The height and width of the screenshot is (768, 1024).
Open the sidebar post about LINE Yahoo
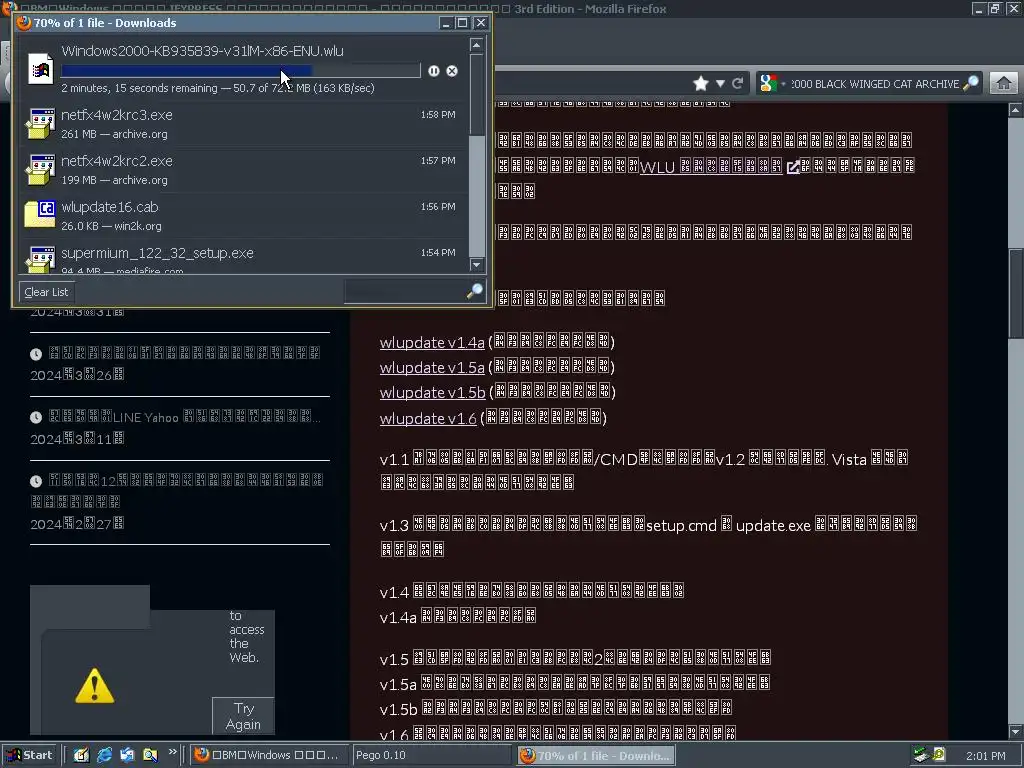tap(184, 417)
